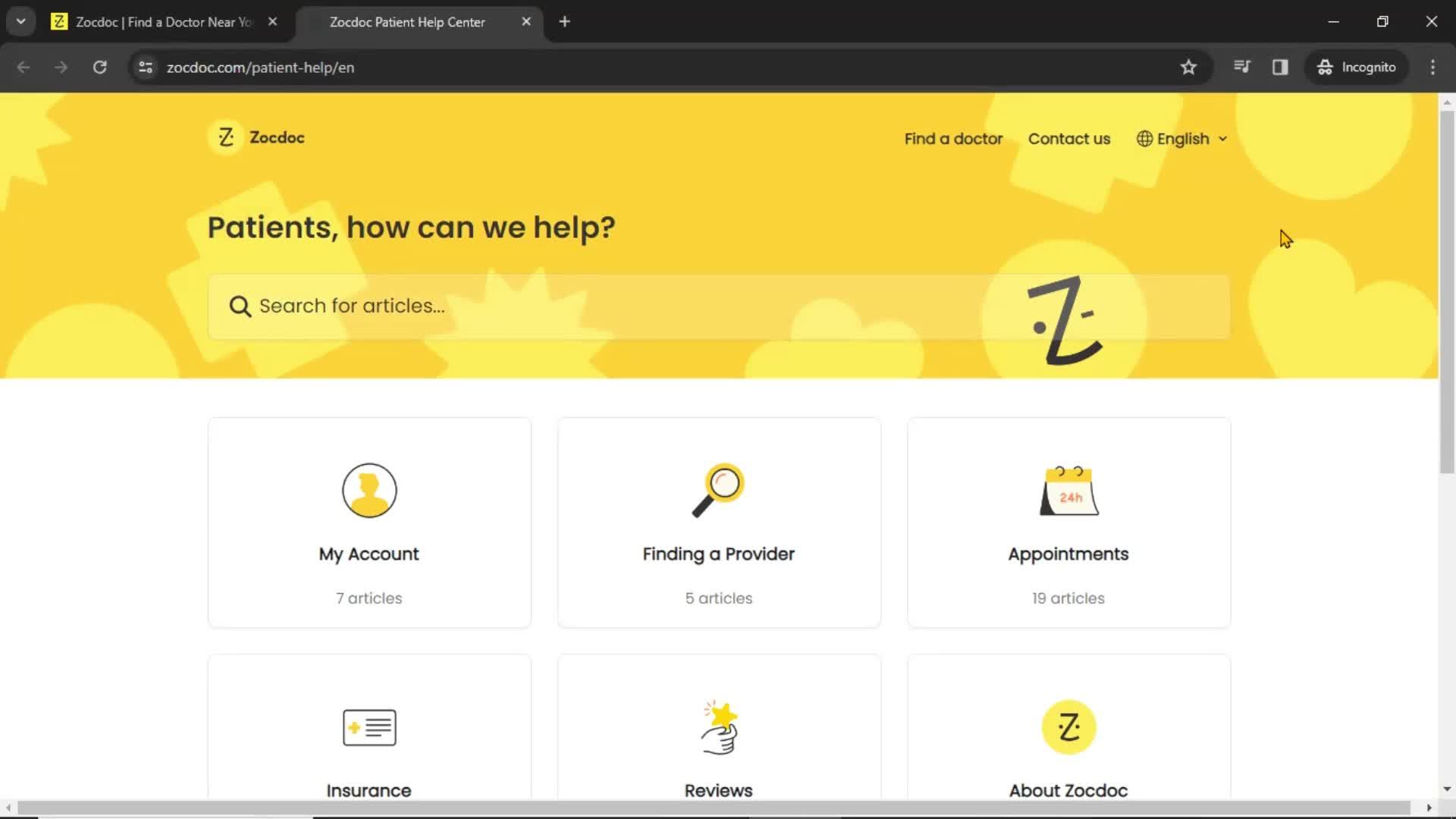Viewport: 1456px width, 819px height.
Task: Open the Finding a Provider category title
Action: coord(719,554)
